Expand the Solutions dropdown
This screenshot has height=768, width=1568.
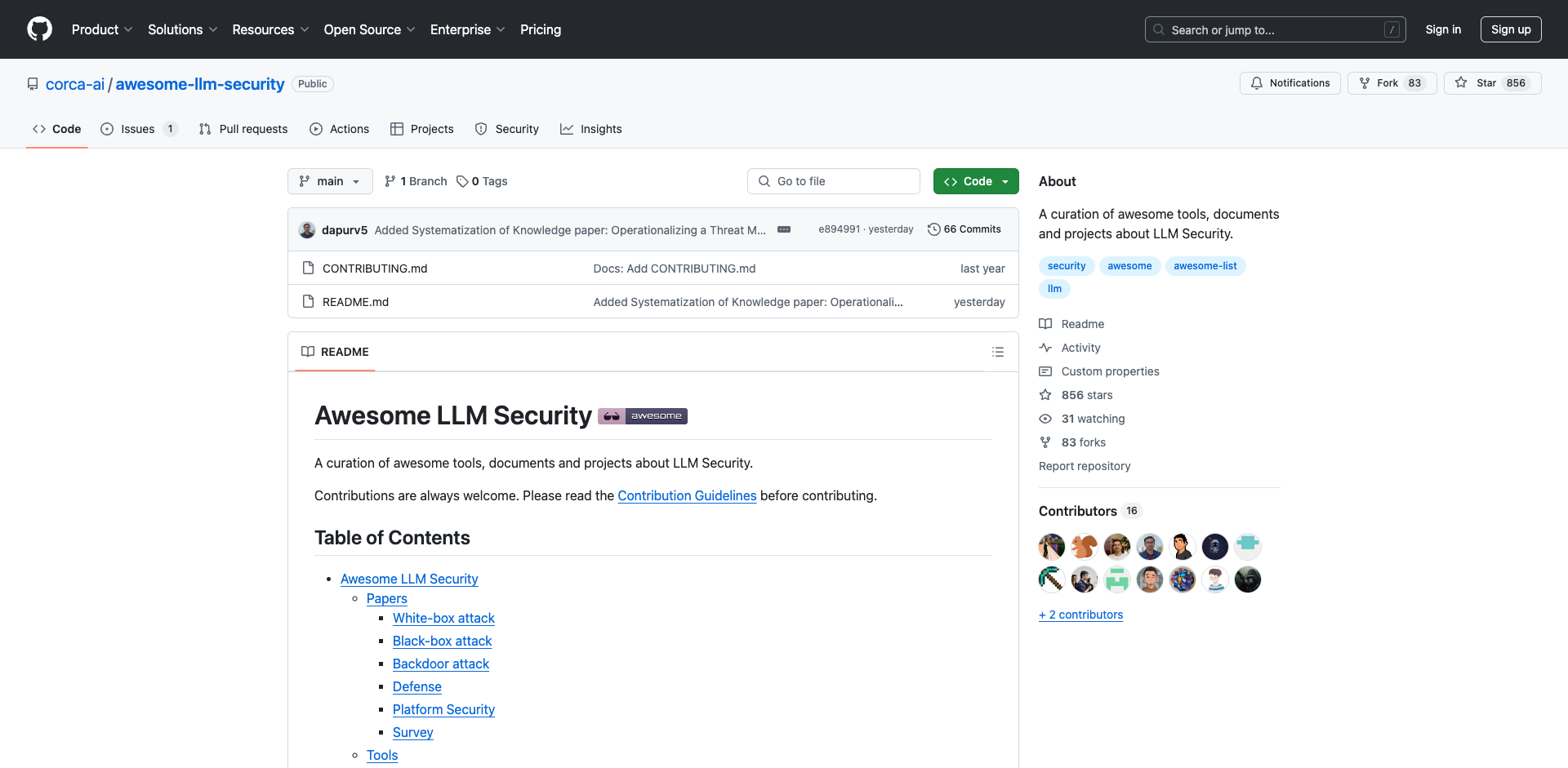(182, 29)
